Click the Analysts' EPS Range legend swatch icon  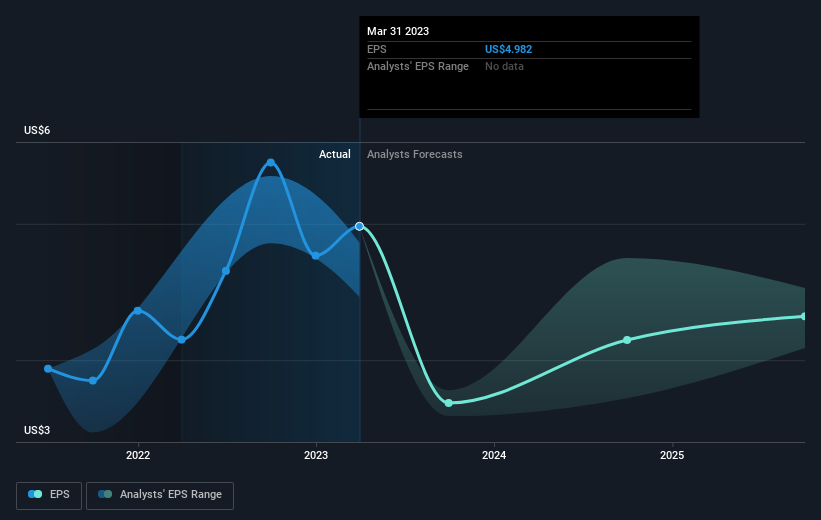(105, 494)
